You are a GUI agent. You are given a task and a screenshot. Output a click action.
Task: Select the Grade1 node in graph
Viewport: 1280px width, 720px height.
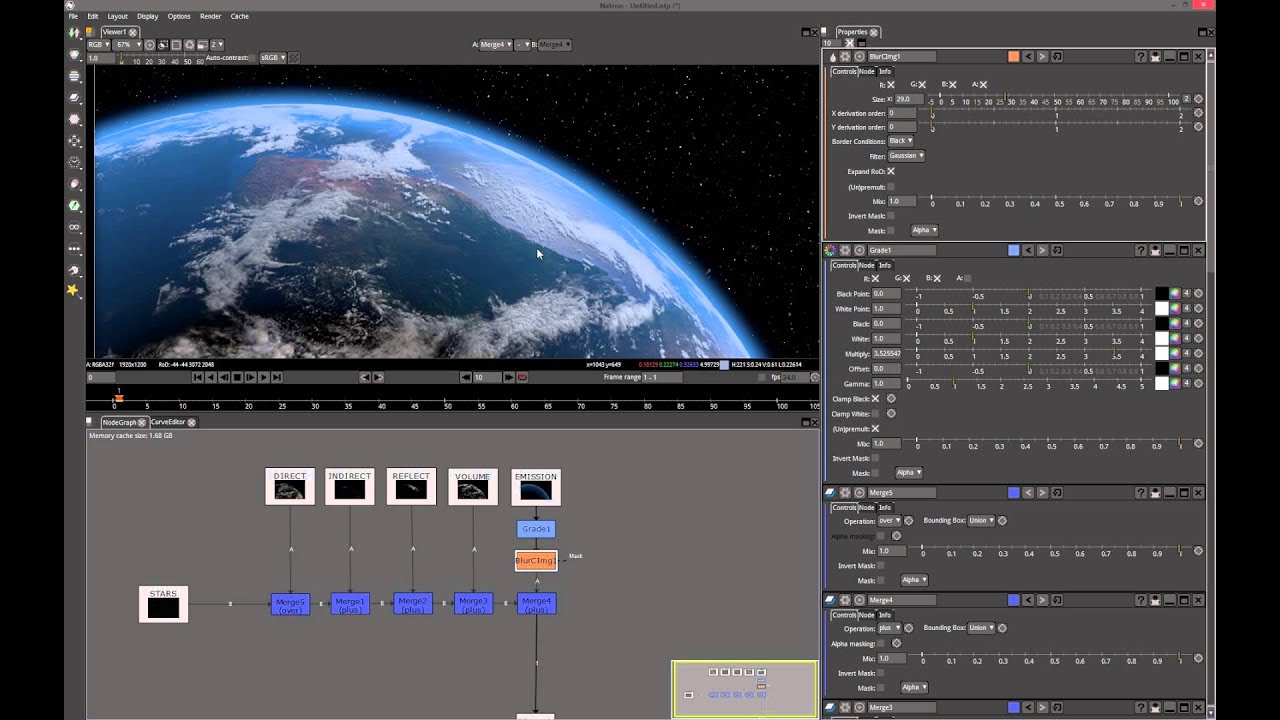click(536, 529)
